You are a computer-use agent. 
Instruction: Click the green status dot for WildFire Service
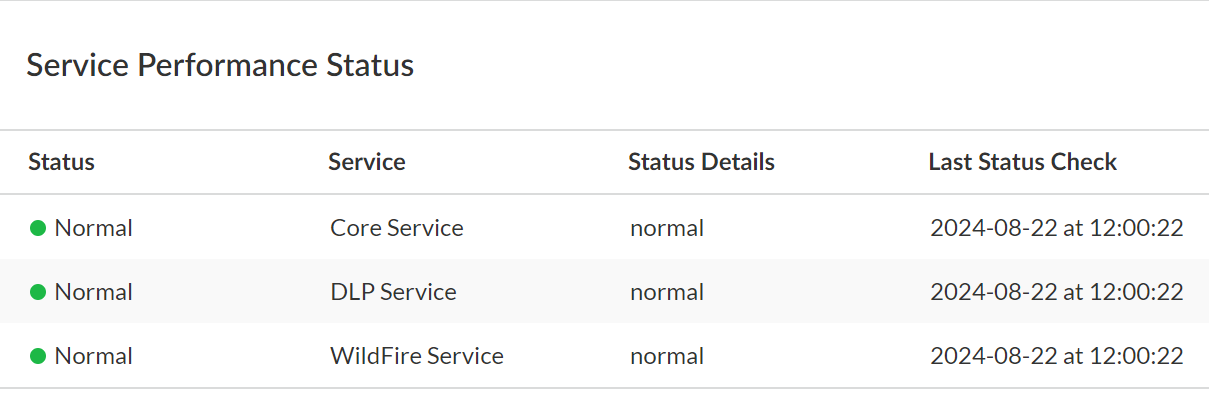pos(38,356)
